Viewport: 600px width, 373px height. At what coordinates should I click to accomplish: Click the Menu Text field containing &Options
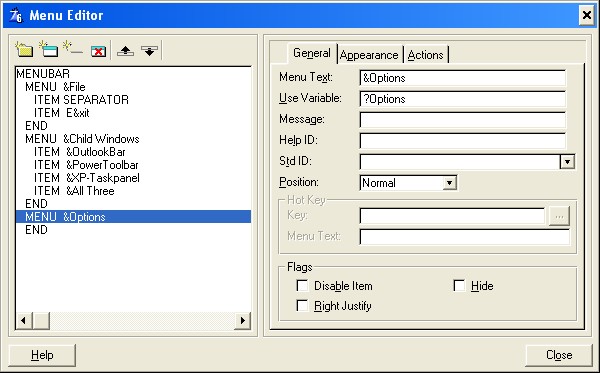click(x=462, y=78)
